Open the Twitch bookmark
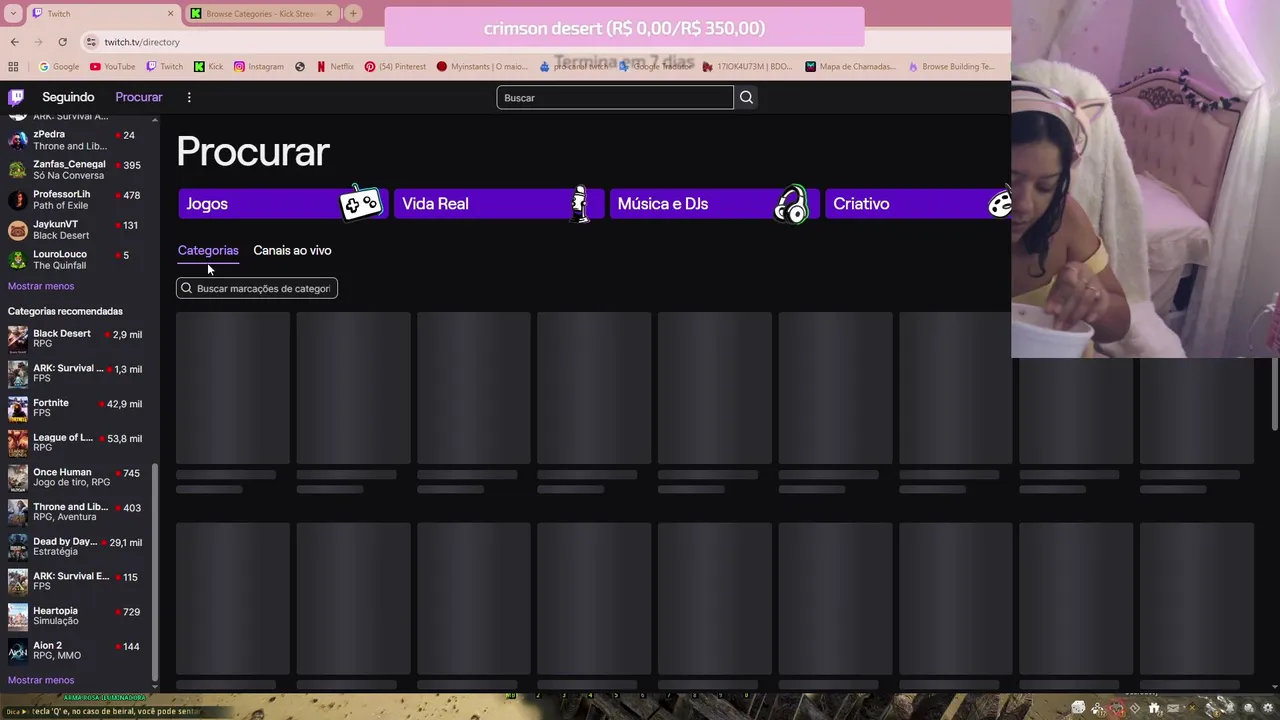The image size is (1280, 720). click(x=164, y=67)
